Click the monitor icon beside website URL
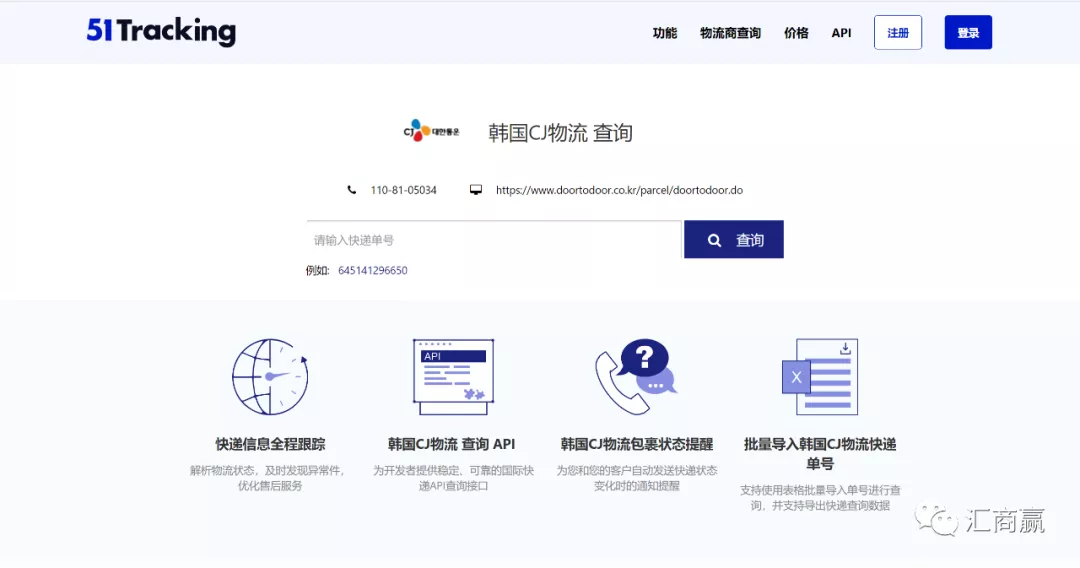1080x568 pixels. tap(476, 190)
